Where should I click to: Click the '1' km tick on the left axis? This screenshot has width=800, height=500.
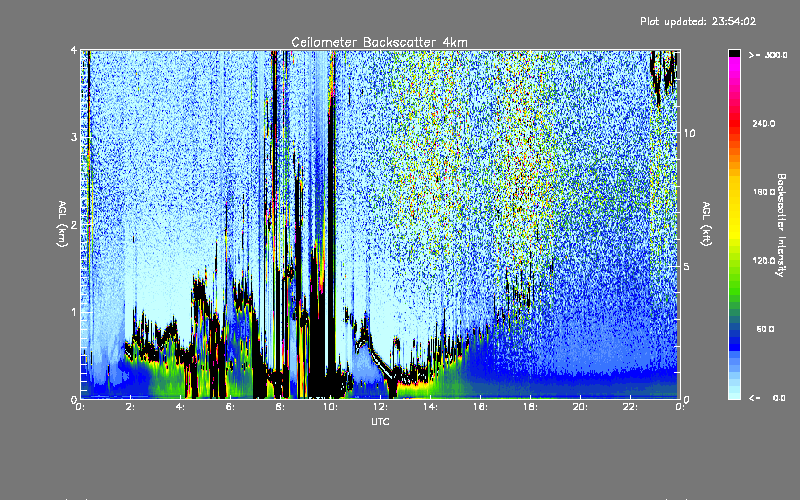click(x=74, y=312)
